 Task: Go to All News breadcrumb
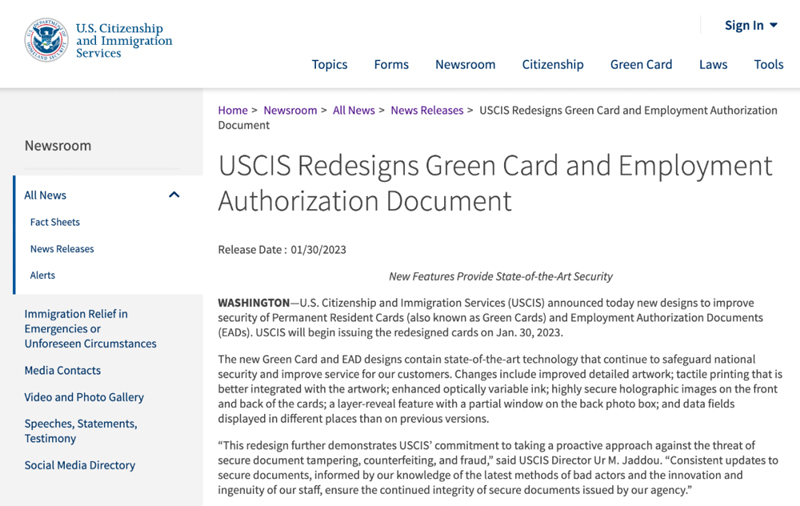[x=354, y=110]
